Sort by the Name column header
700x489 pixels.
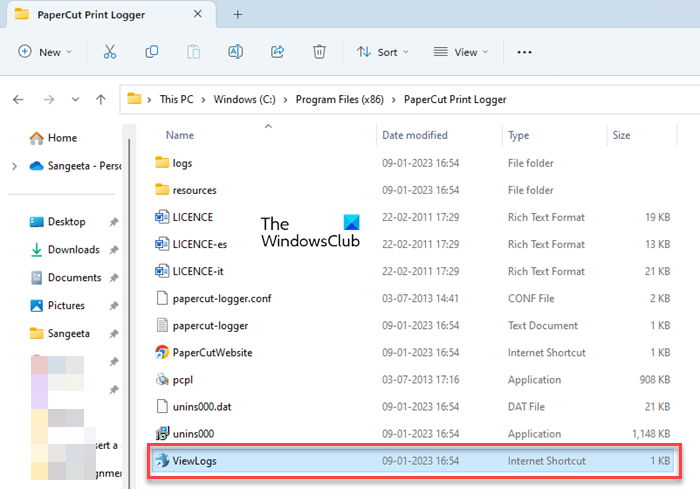pos(180,135)
